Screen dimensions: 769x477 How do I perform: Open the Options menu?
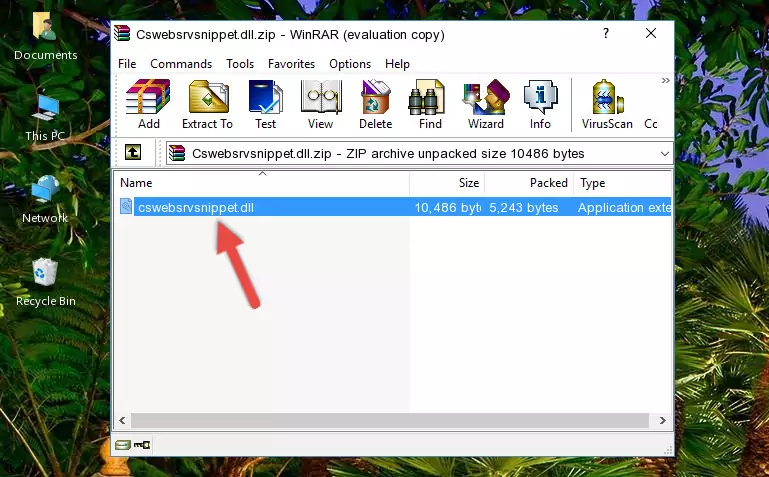tap(350, 64)
